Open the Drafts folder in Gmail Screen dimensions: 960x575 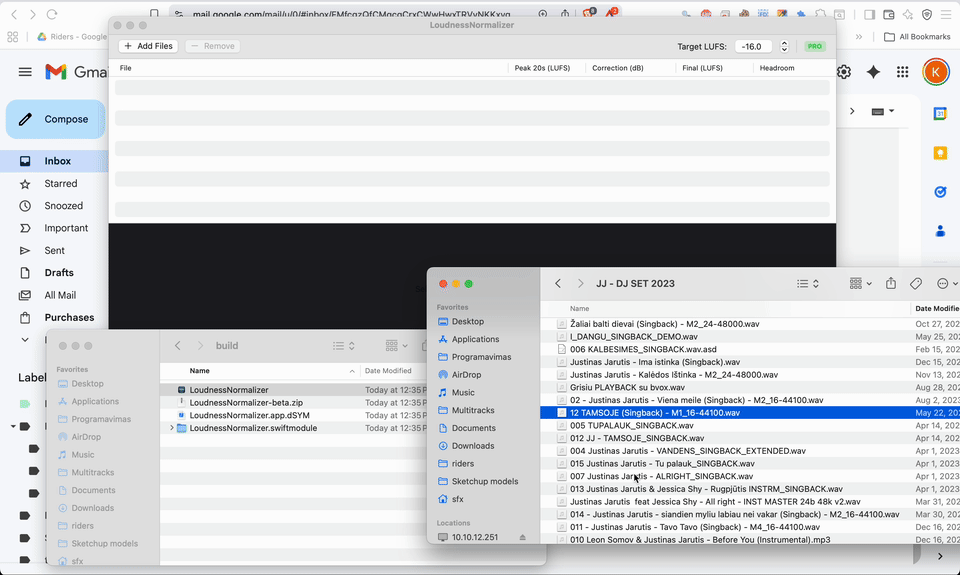pos(59,272)
